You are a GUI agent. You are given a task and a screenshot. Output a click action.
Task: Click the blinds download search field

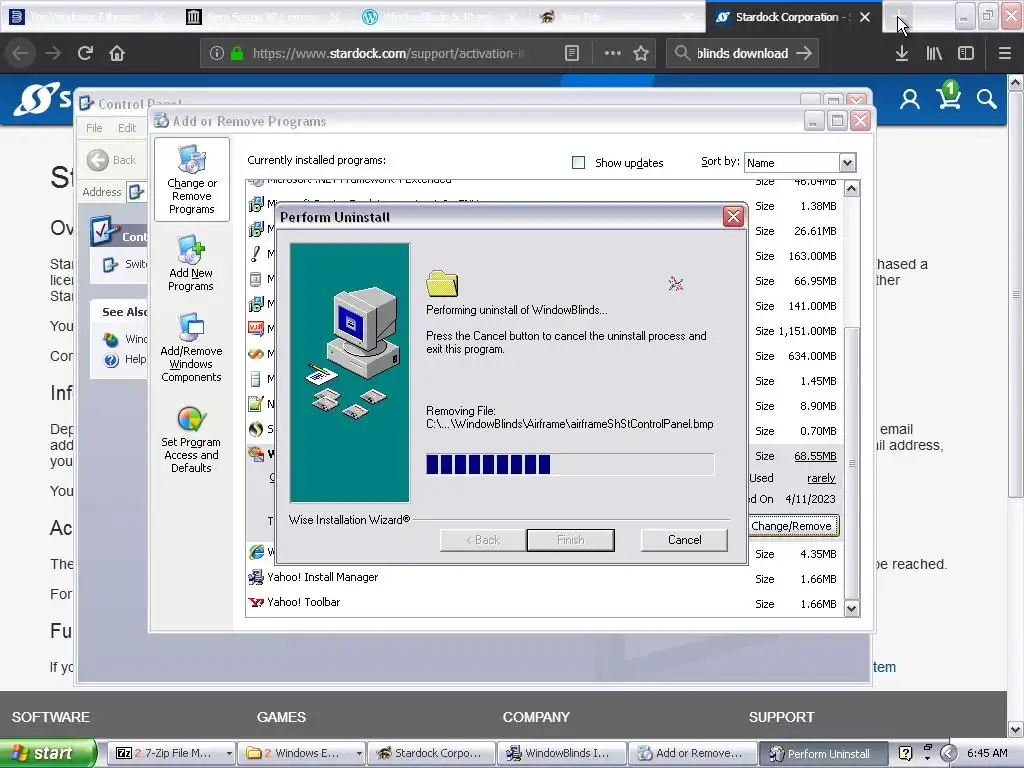pyautogui.click(x=743, y=53)
